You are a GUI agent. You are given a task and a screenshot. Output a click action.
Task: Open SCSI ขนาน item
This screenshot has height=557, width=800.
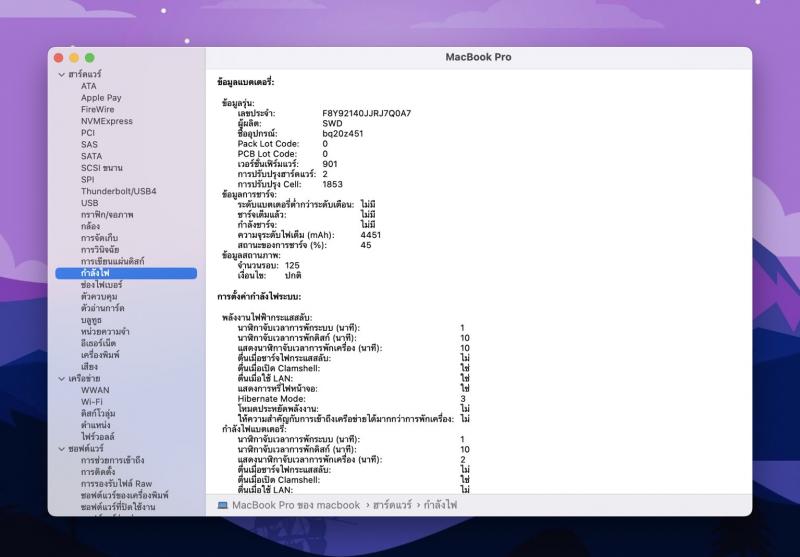click(x=102, y=168)
